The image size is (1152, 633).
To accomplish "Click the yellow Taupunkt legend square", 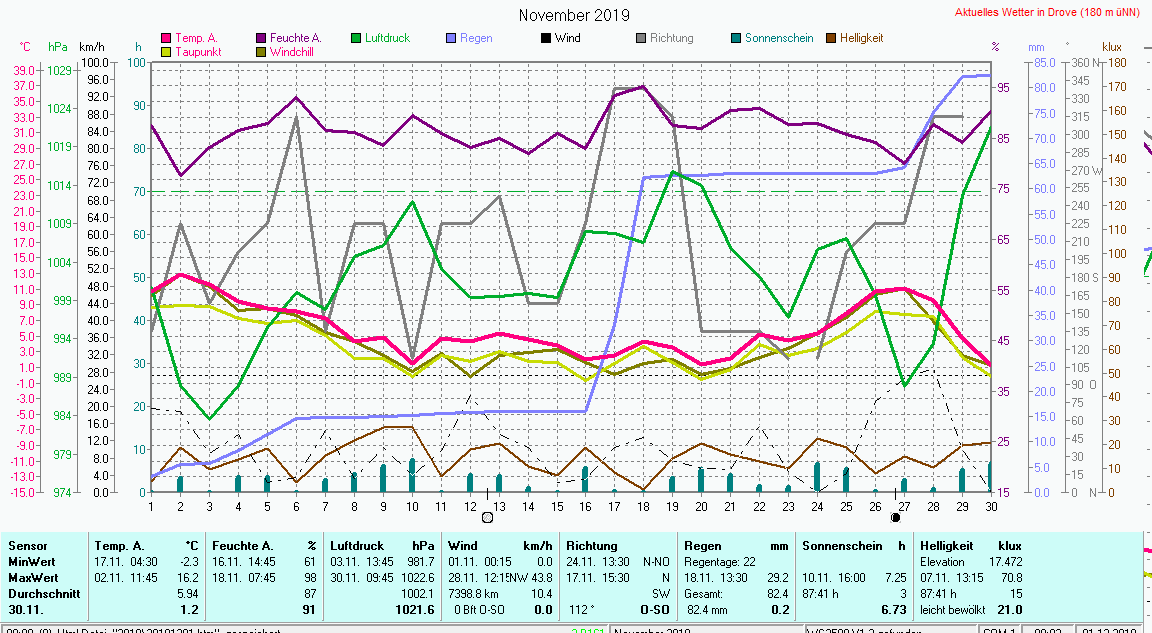I will click(x=166, y=52).
